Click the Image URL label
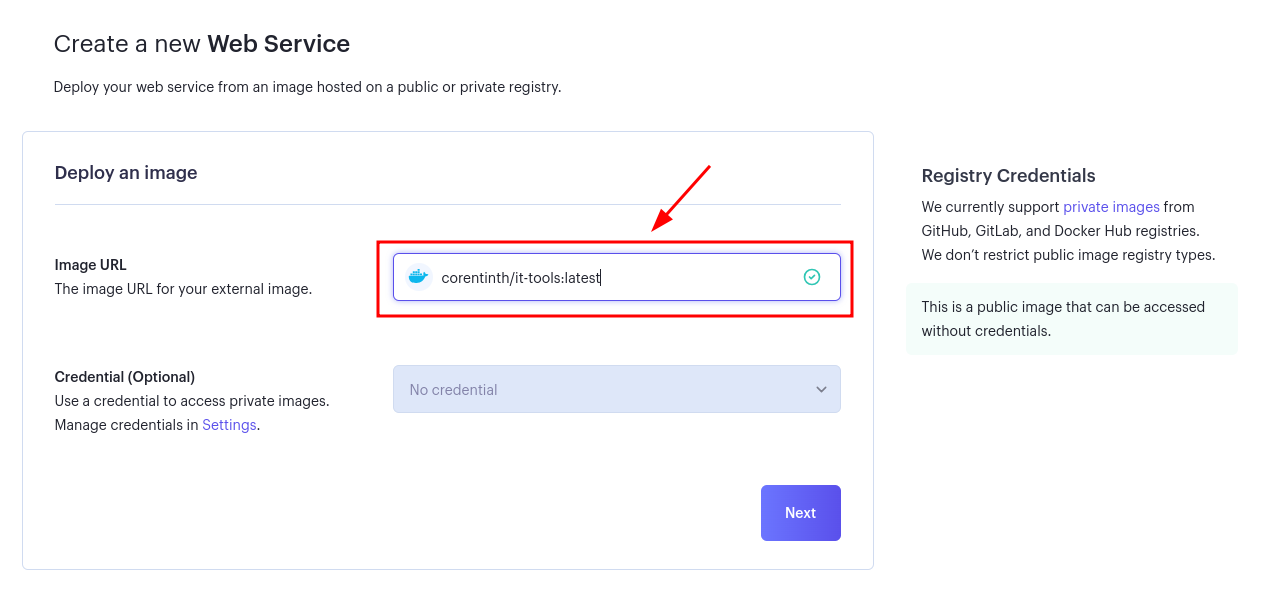 pos(91,265)
